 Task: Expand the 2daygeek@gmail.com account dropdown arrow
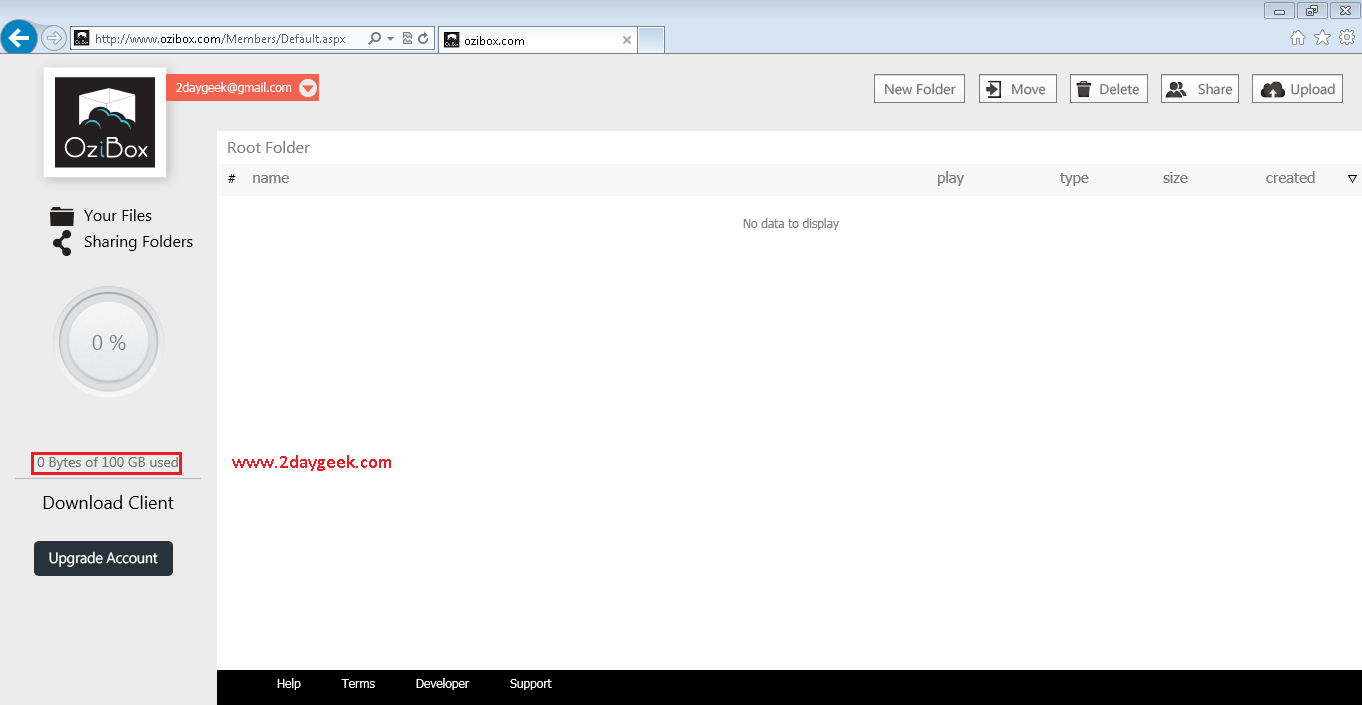pos(308,88)
